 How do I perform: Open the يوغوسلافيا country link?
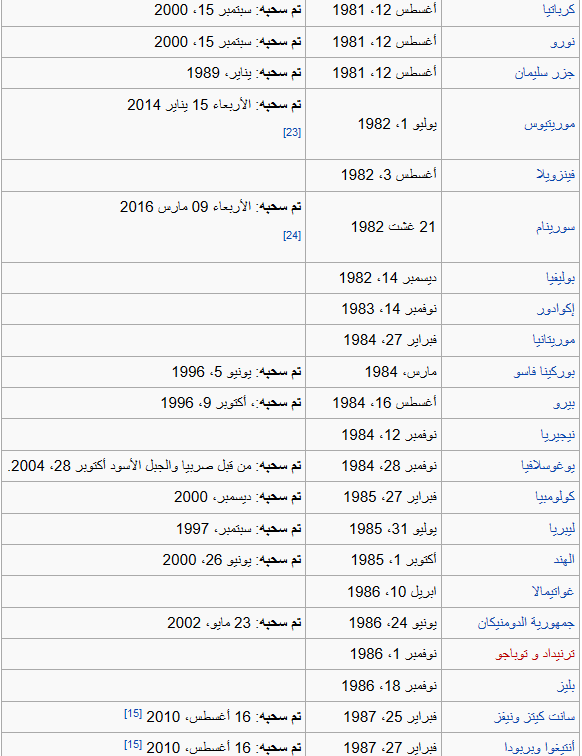coord(548,466)
